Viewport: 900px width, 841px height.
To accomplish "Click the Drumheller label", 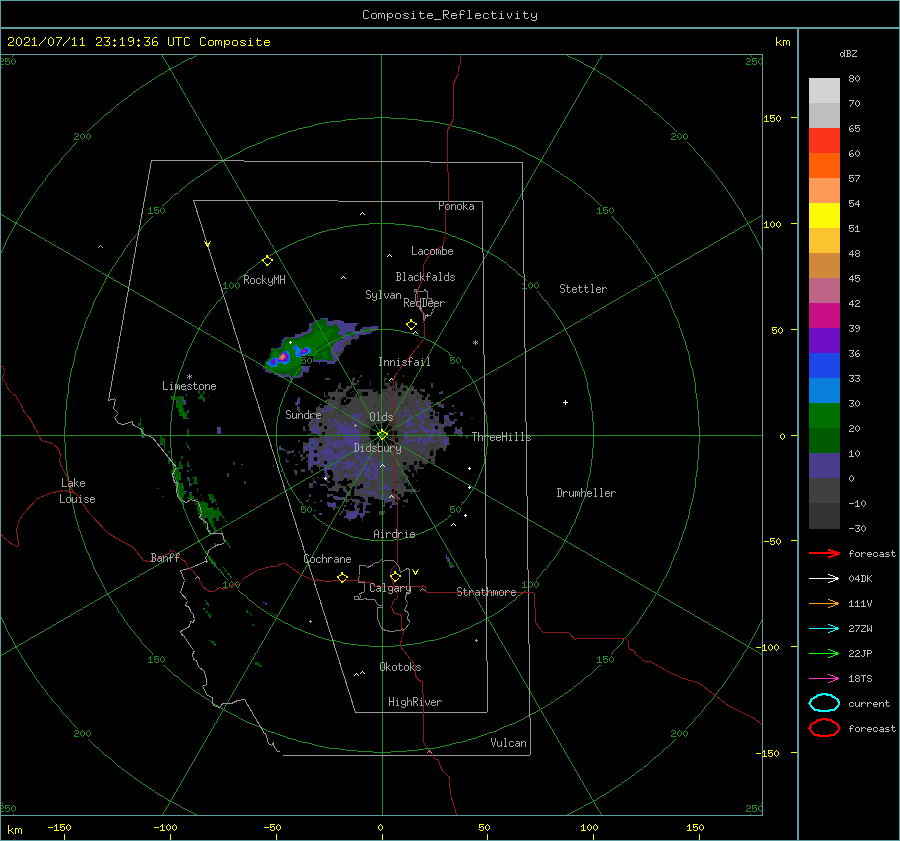I will (586, 493).
